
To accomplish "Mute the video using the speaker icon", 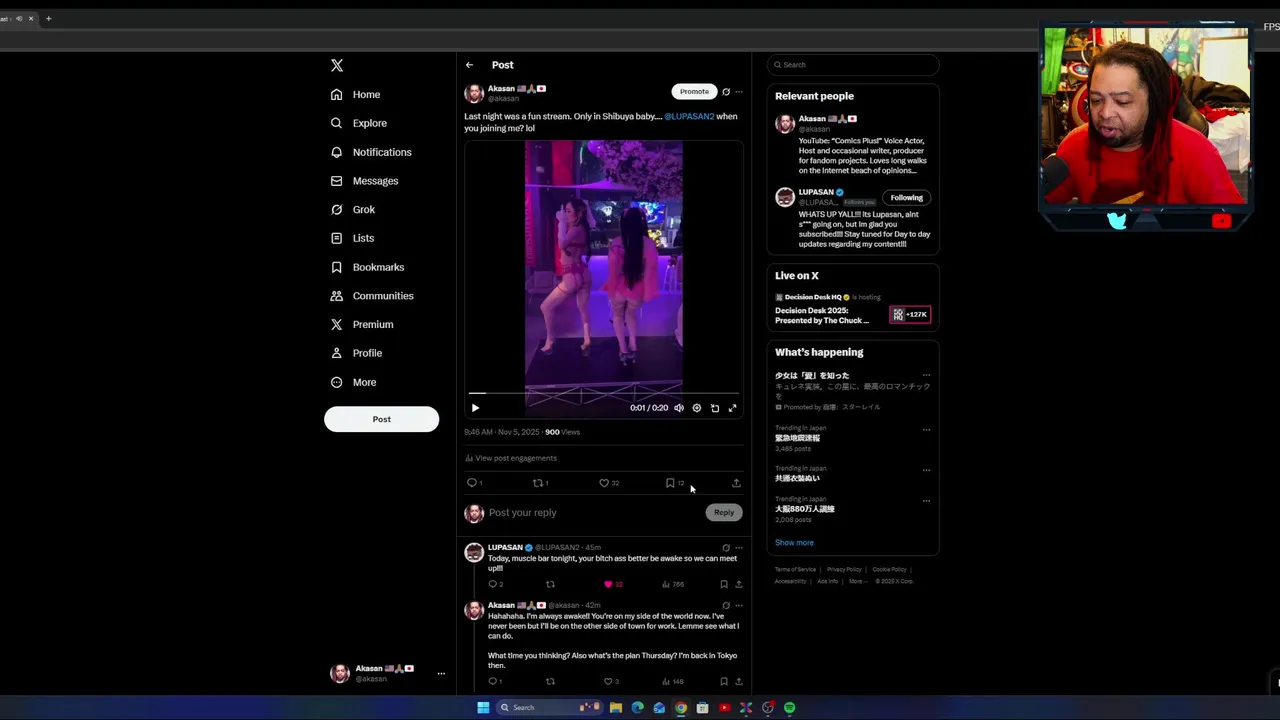I will (679, 408).
